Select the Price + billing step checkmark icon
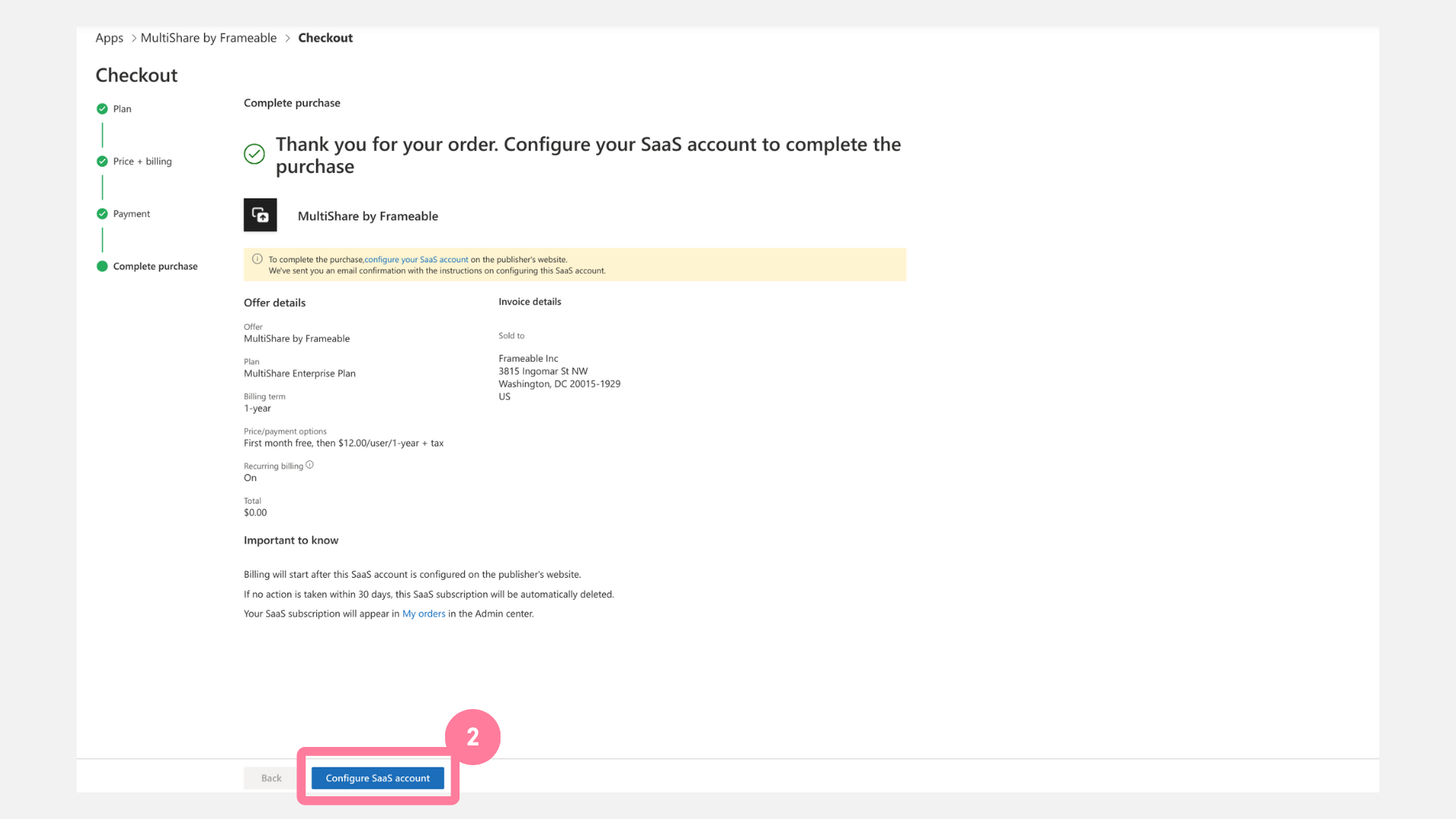This screenshot has height=819, width=1456. pyautogui.click(x=102, y=162)
